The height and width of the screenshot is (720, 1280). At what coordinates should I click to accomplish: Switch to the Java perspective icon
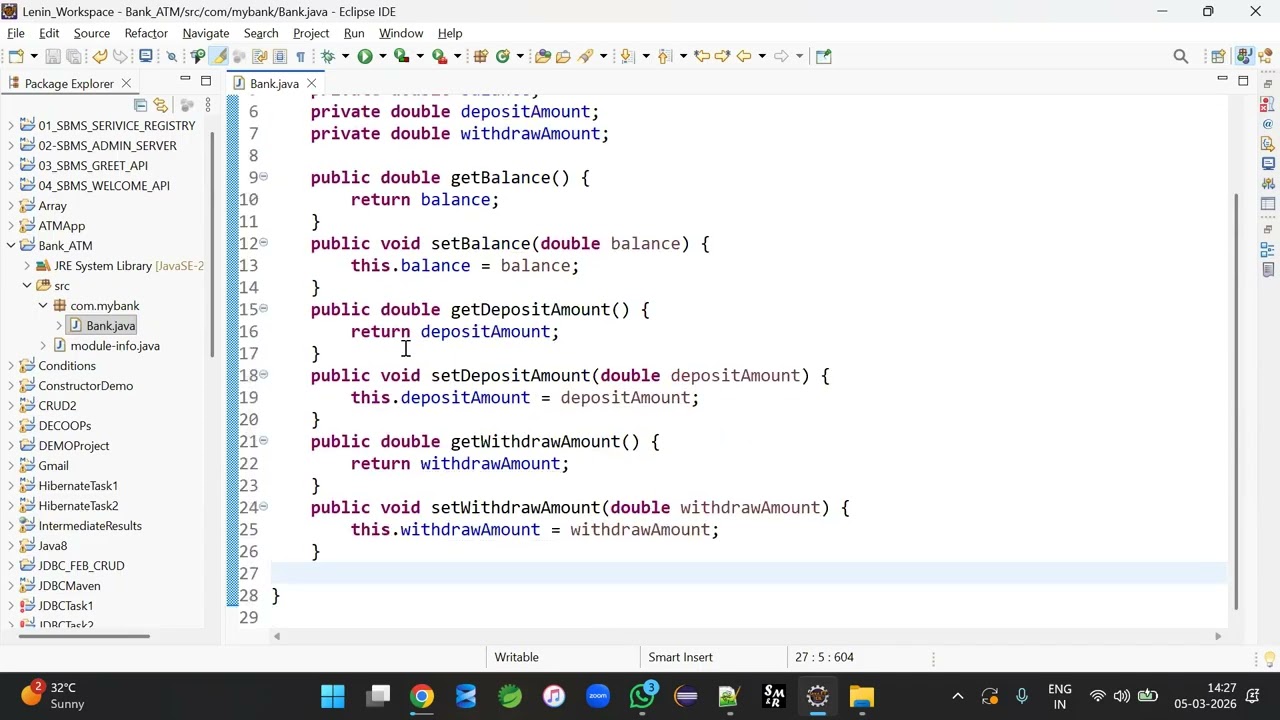coord(1244,56)
